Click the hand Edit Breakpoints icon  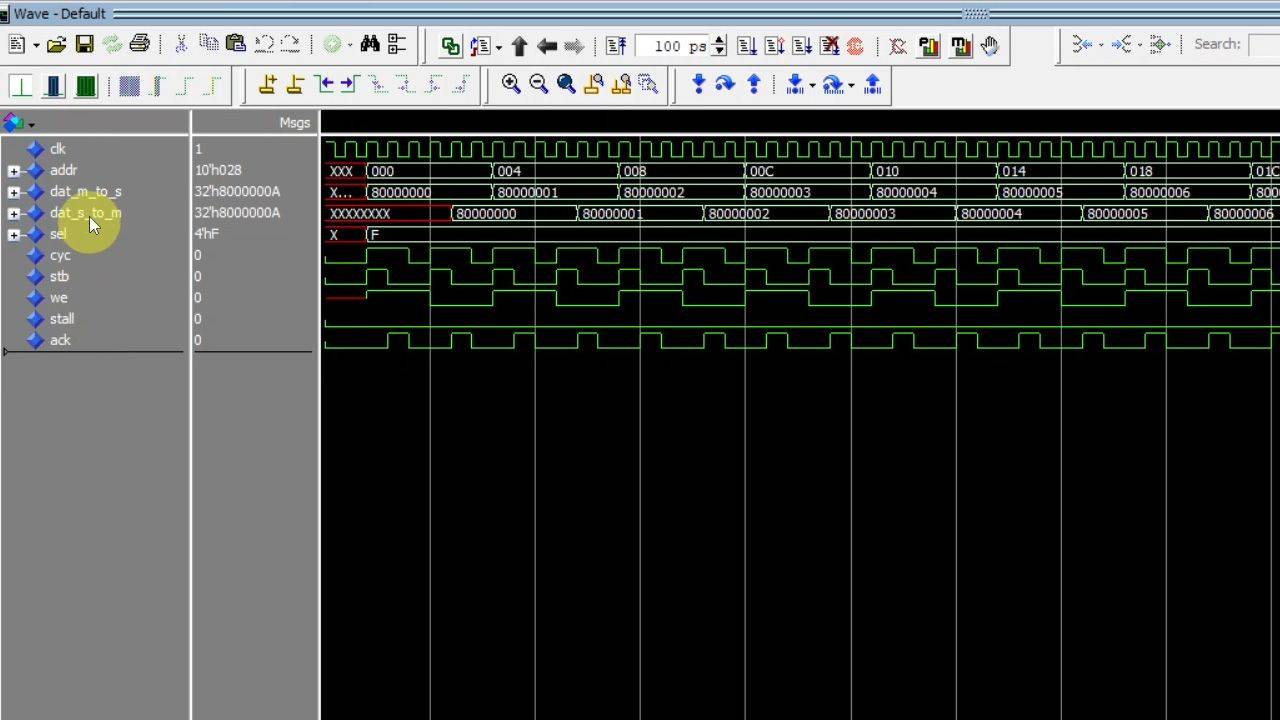990,46
